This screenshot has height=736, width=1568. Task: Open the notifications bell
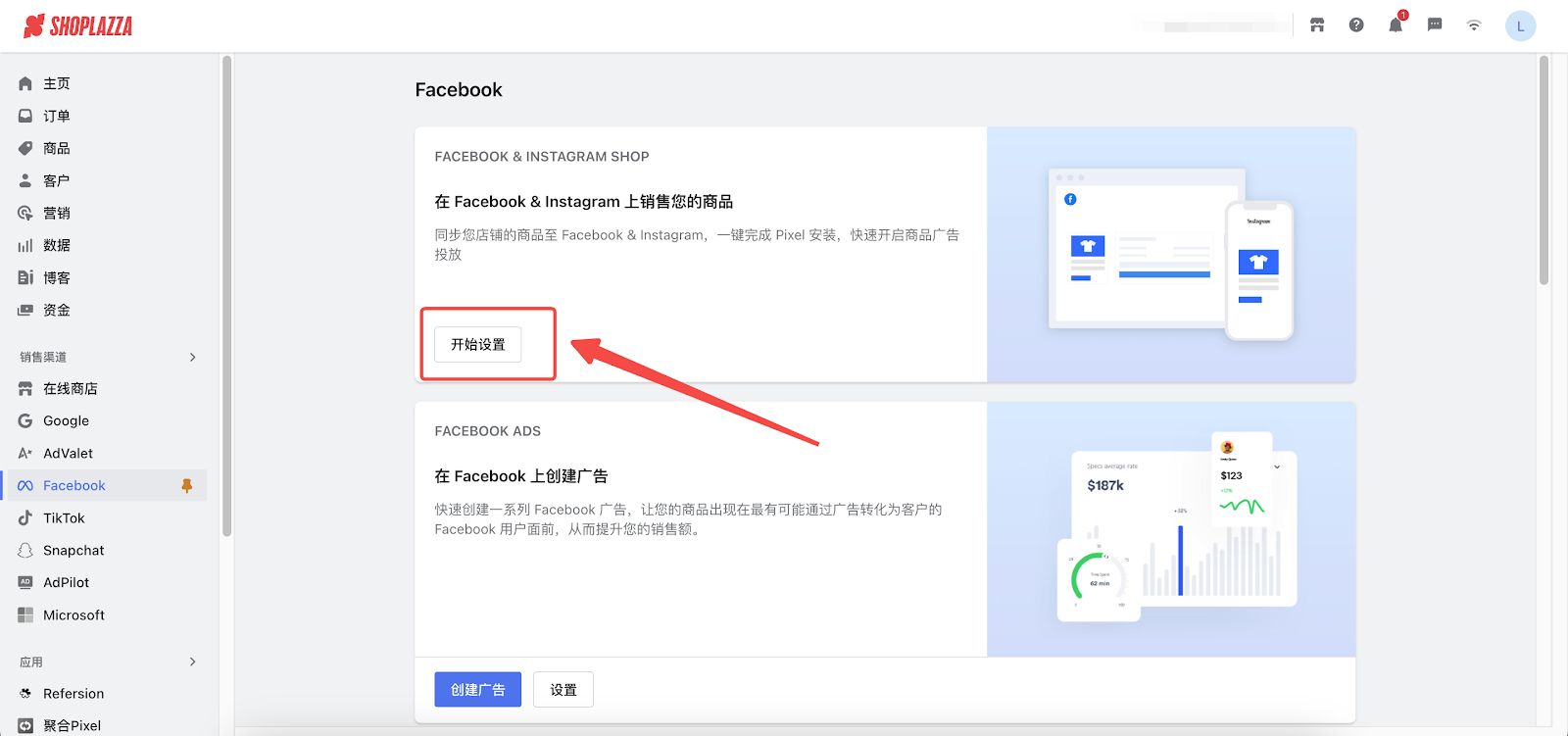point(1396,25)
